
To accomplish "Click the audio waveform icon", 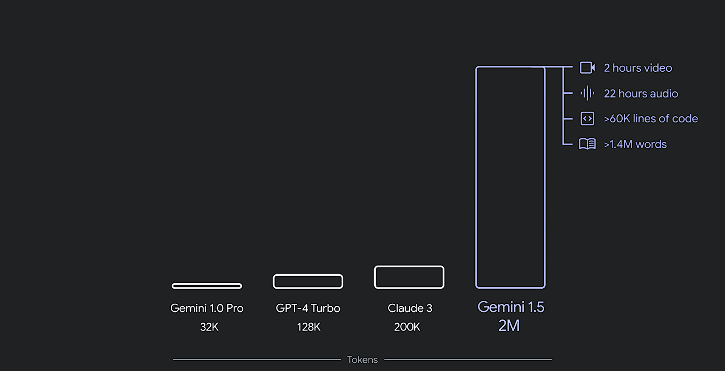I will [587, 93].
